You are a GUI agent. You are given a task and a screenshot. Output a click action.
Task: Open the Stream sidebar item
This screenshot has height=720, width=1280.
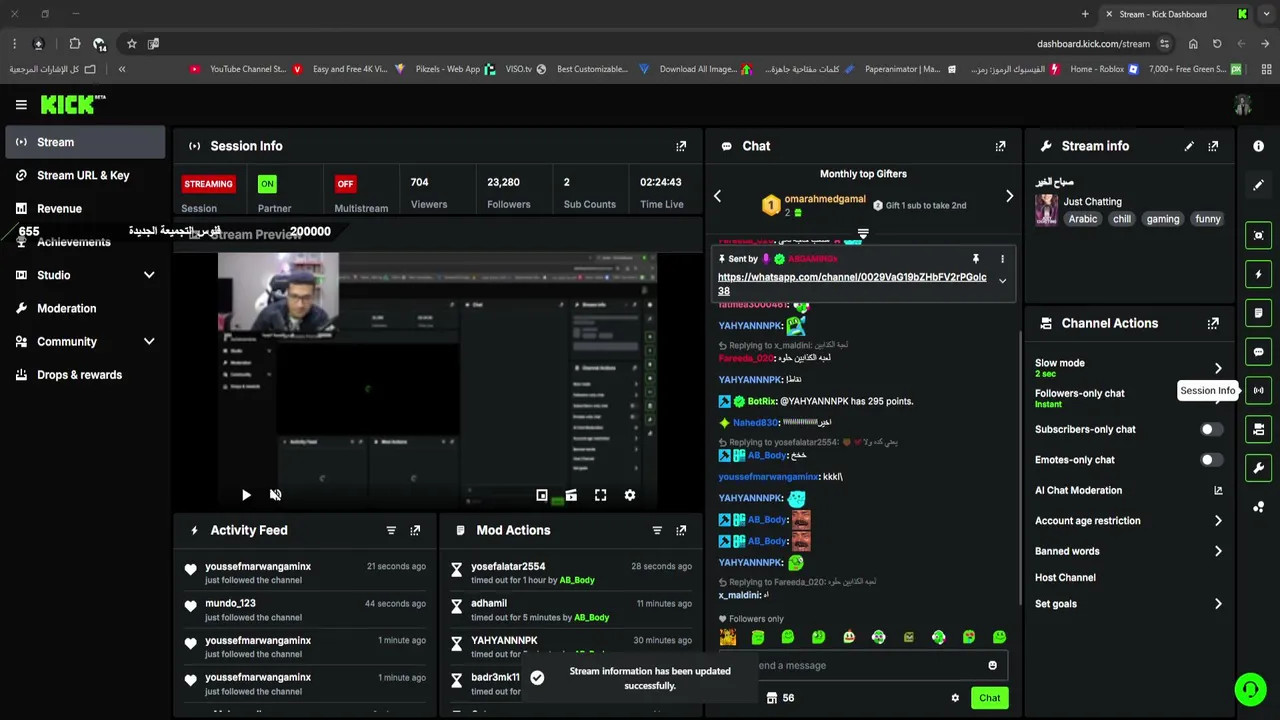click(85, 142)
